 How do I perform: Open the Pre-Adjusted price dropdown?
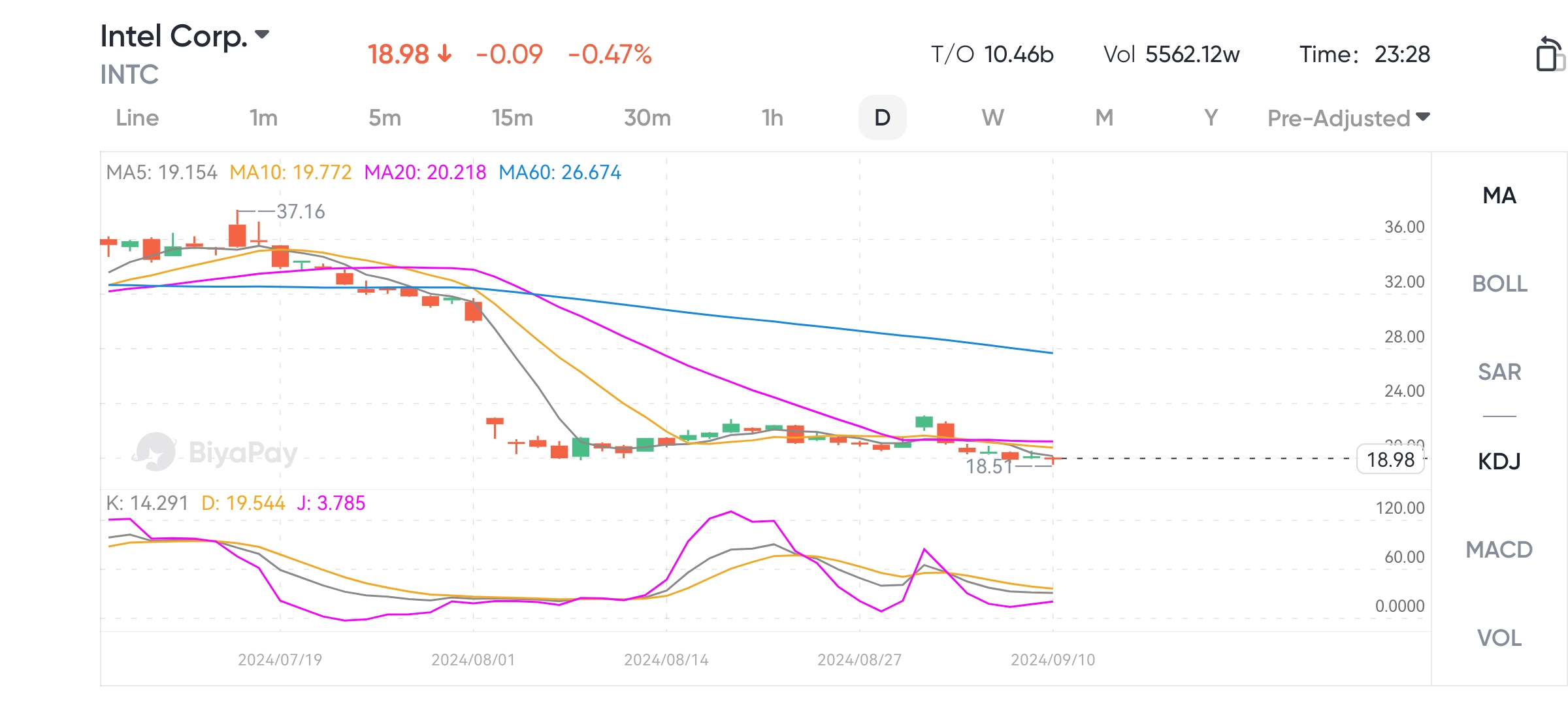tap(1348, 118)
